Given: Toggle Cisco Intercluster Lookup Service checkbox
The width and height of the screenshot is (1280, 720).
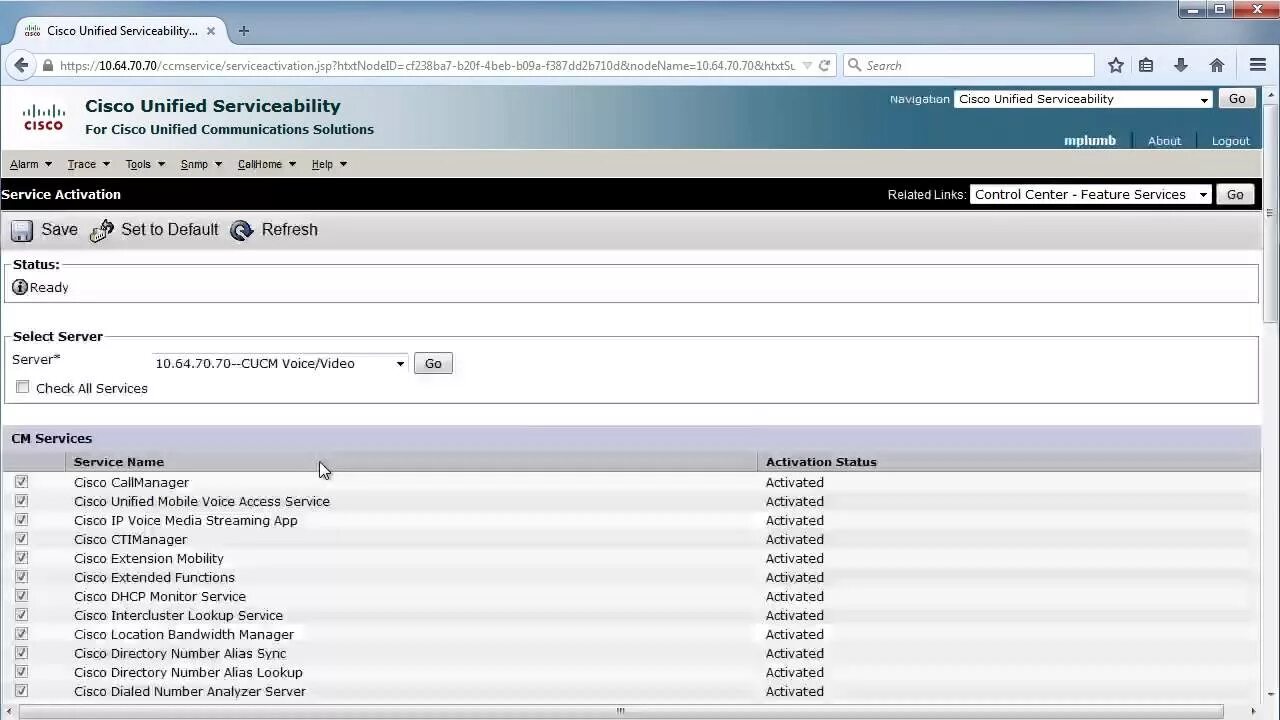Looking at the screenshot, I should point(21,615).
